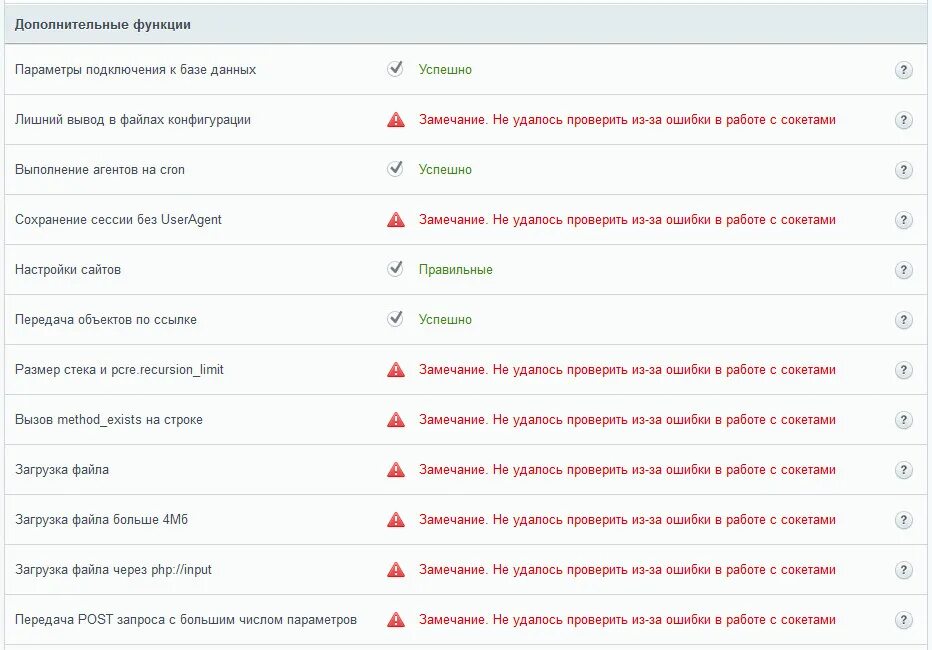Screen dimensions: 932x650
Task: Open help for Выполнение агентов на cron
Action: pyautogui.click(x=903, y=170)
